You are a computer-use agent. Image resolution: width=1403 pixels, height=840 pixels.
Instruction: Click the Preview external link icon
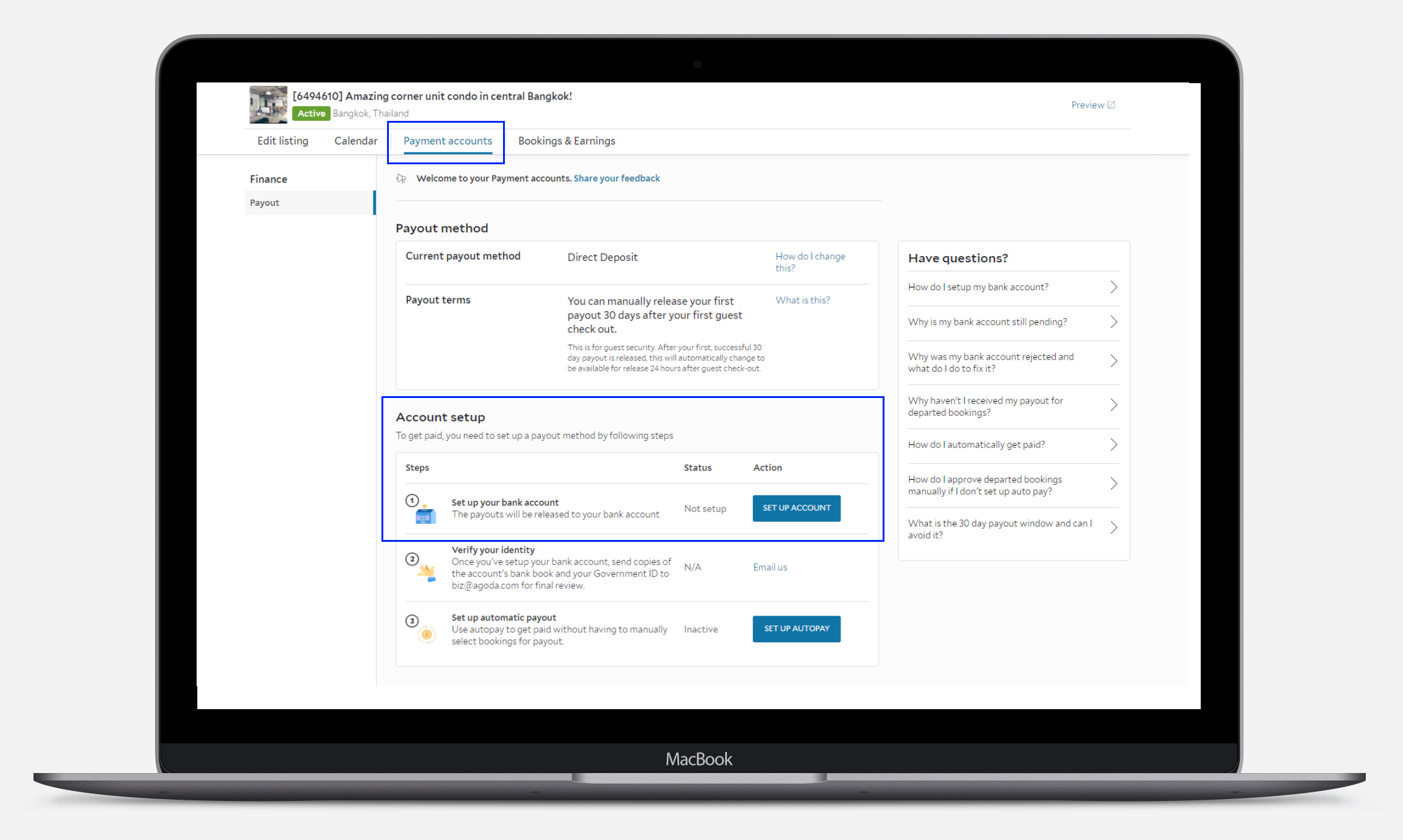[x=1111, y=105]
